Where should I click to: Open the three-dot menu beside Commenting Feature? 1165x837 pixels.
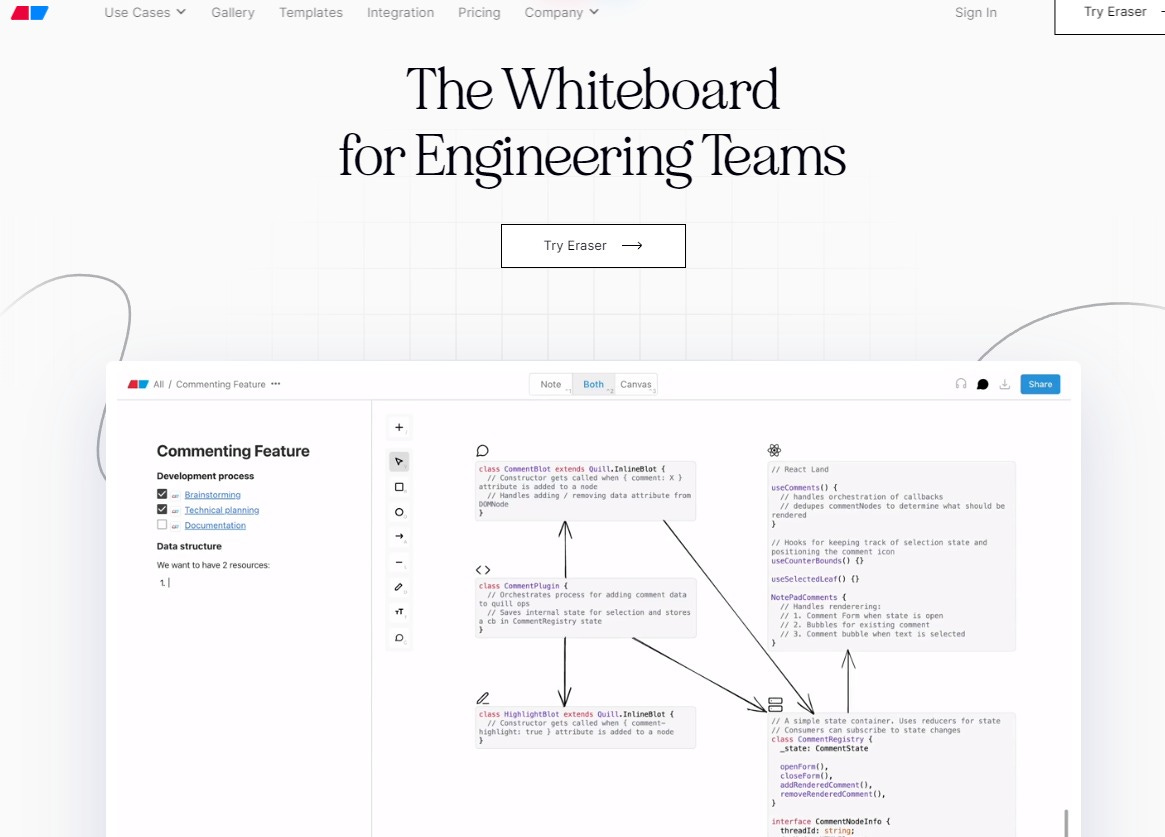276,384
